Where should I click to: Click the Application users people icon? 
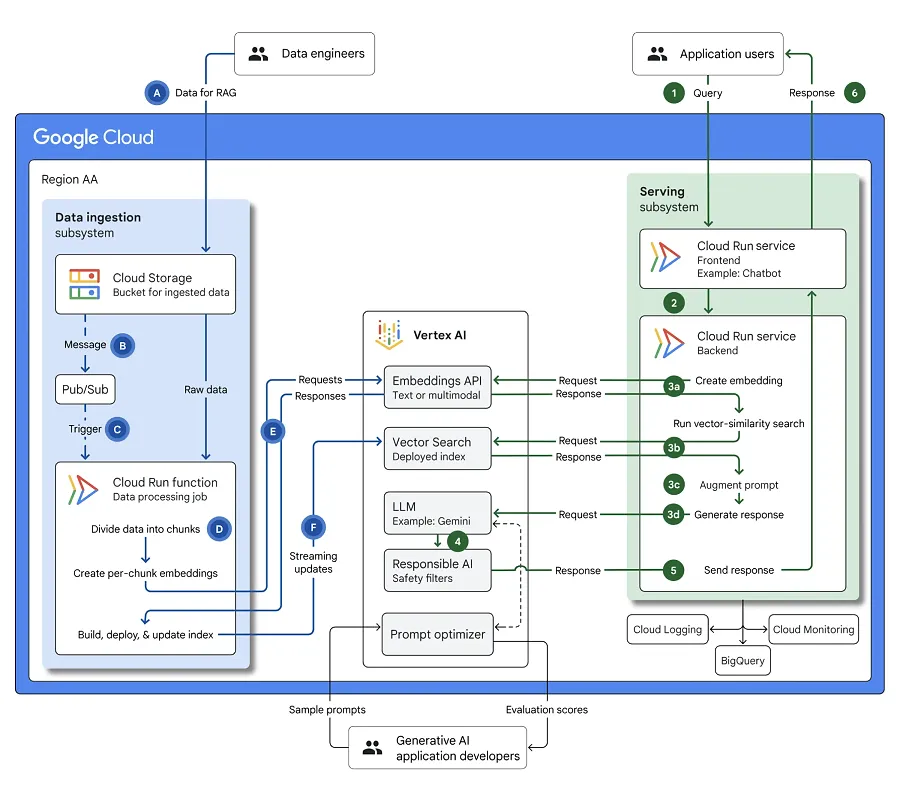point(657,54)
